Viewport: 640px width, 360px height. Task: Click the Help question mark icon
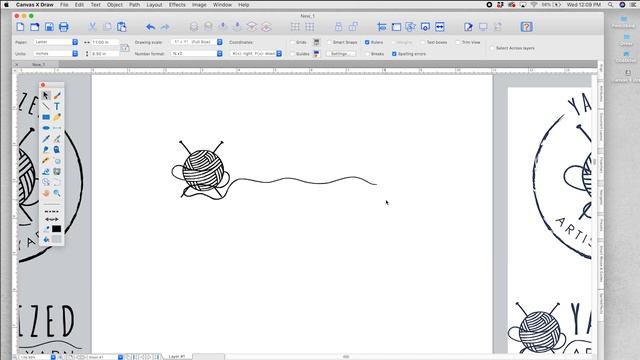pyautogui.click(x=526, y=27)
